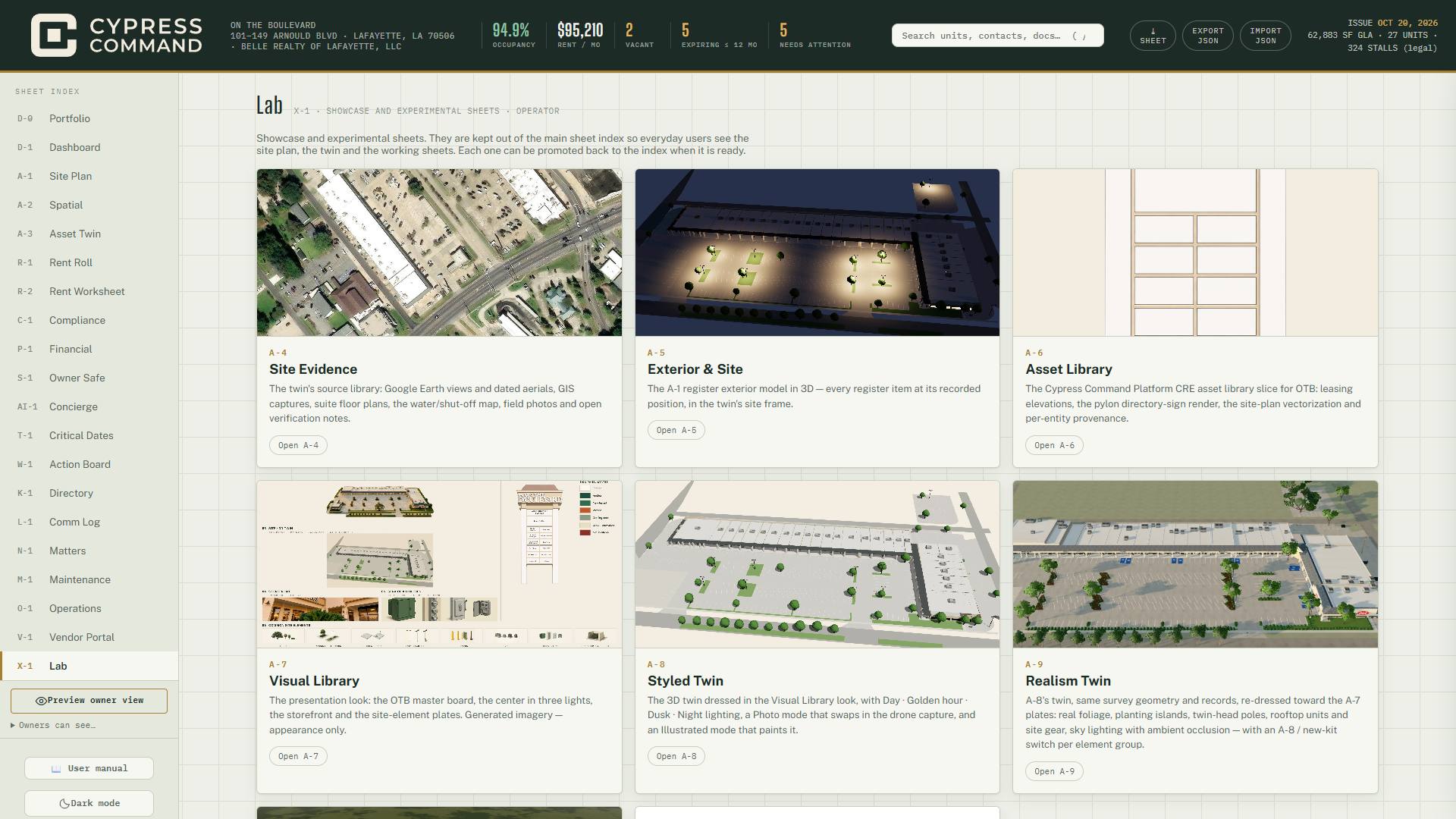Go to Vendor Portal
The width and height of the screenshot is (1456, 819).
89,637
